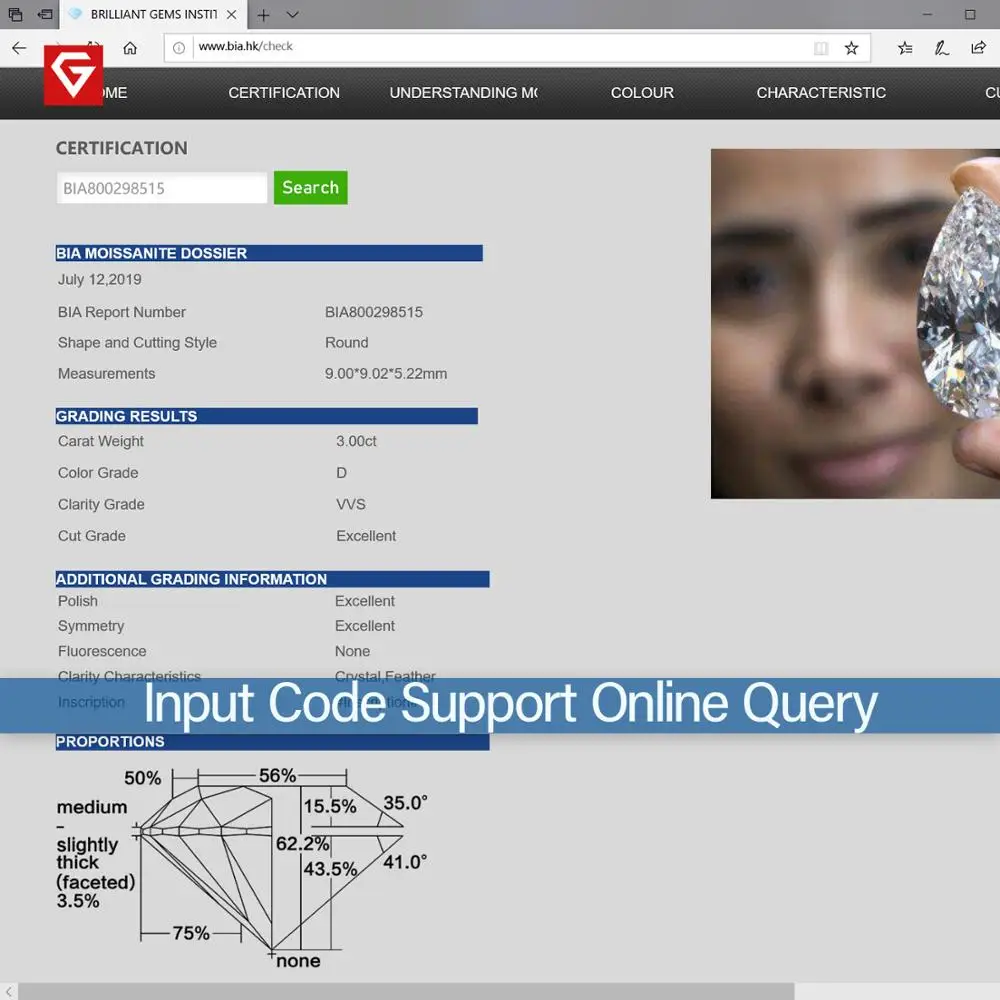The height and width of the screenshot is (1000, 1000).
Task: Click the clarity grade value VVS
Action: coord(351,504)
